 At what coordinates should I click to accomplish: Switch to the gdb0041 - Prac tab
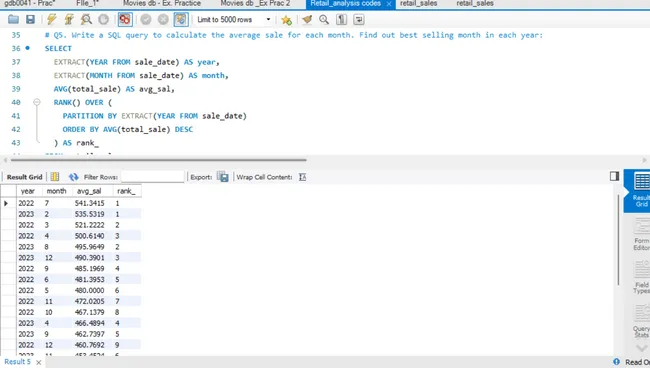pyautogui.click(x=30, y=3)
